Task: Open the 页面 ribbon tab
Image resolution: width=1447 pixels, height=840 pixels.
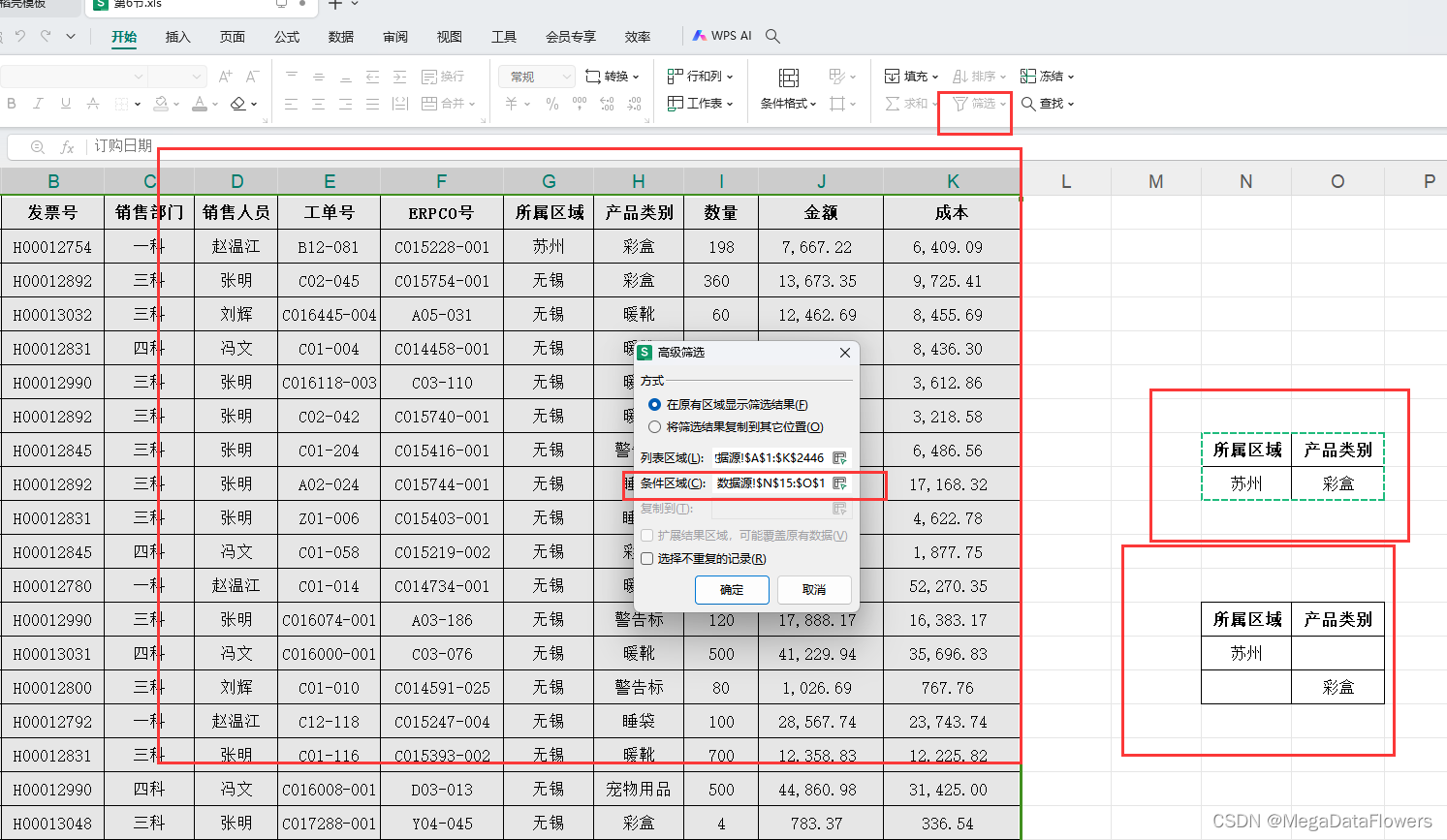Action: tap(233, 37)
